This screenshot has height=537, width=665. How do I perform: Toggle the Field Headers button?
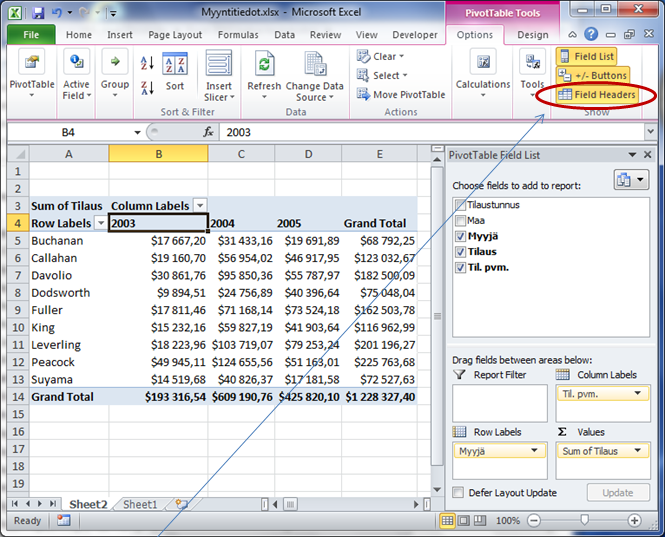coord(596,94)
